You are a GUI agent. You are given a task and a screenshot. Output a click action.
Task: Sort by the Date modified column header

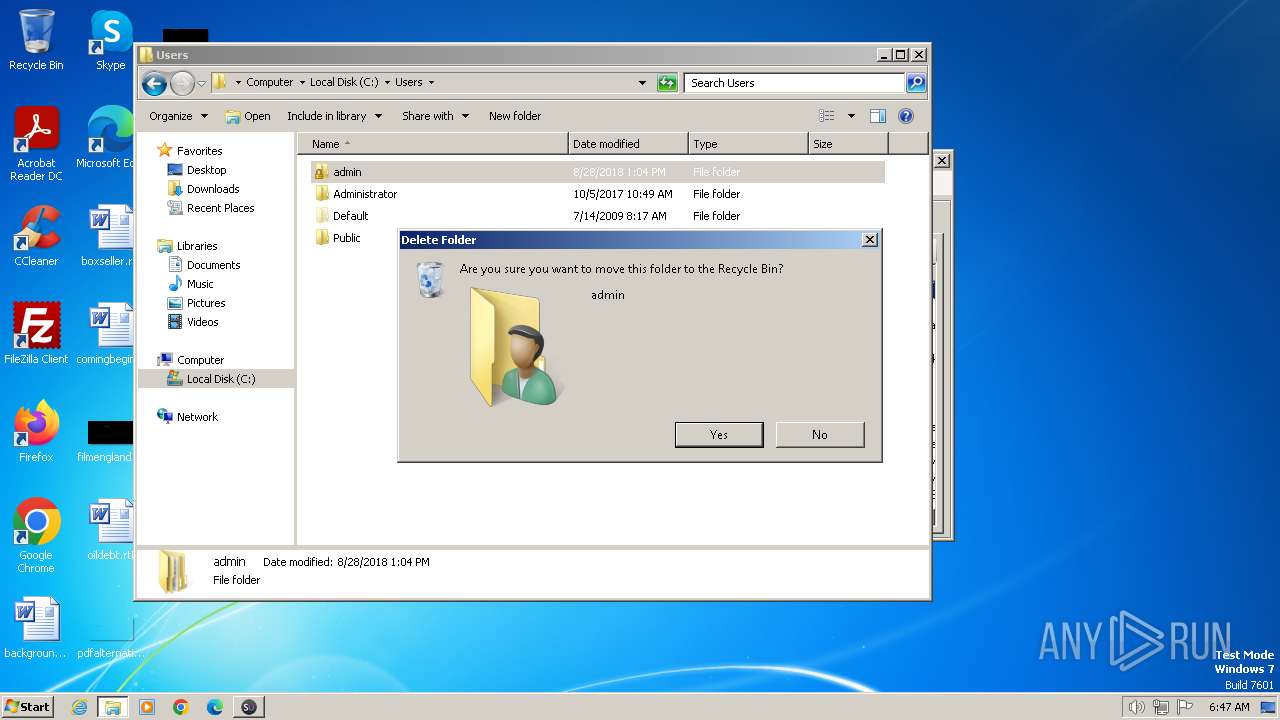click(628, 144)
